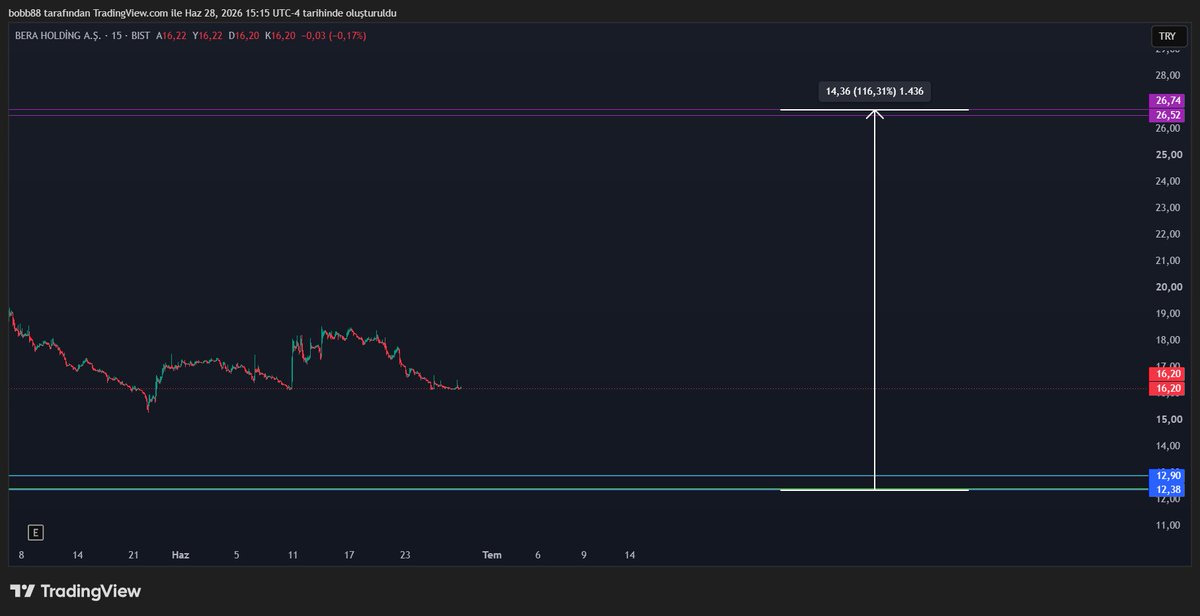Image resolution: width=1200 pixels, height=616 pixels.
Task: Click the 12,90 blue price label
Action: (1167, 475)
